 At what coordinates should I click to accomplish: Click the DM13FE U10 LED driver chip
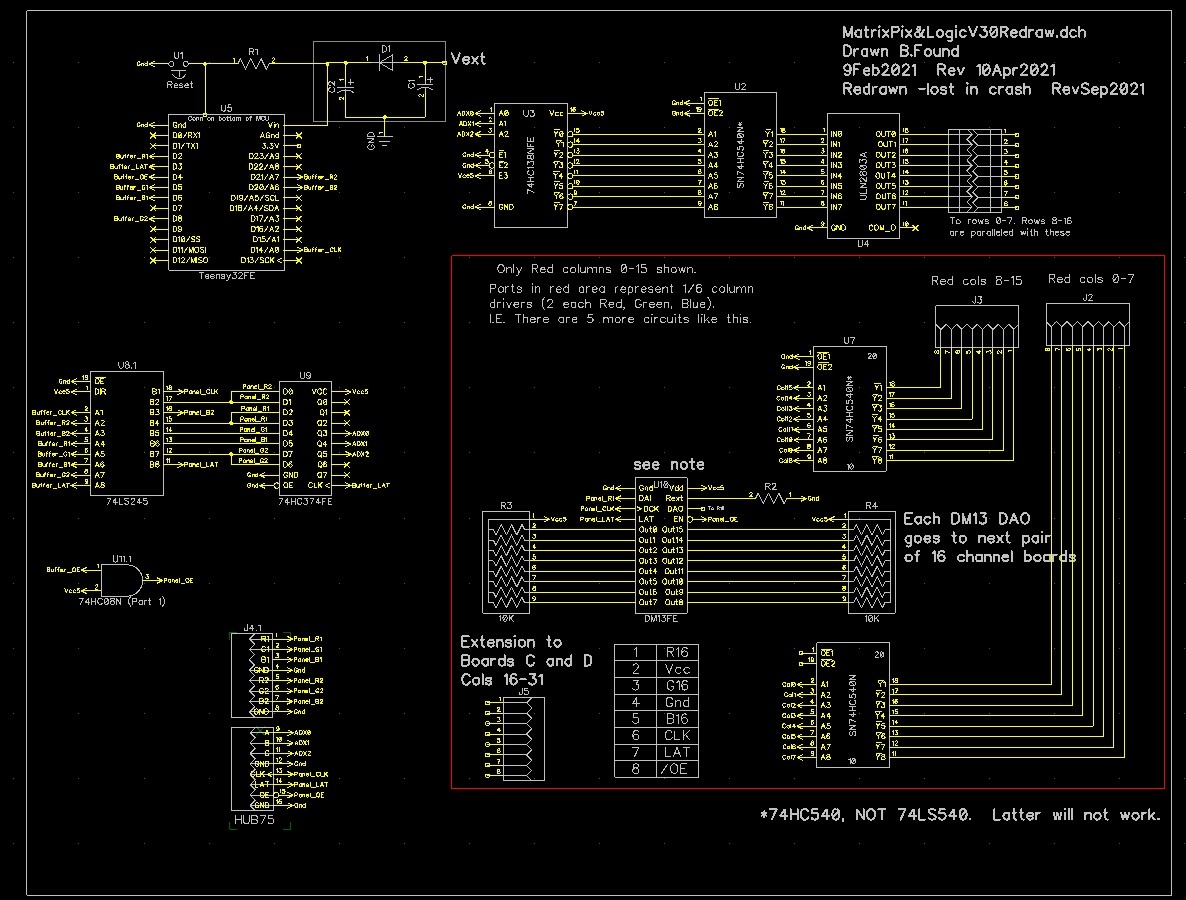click(661, 546)
